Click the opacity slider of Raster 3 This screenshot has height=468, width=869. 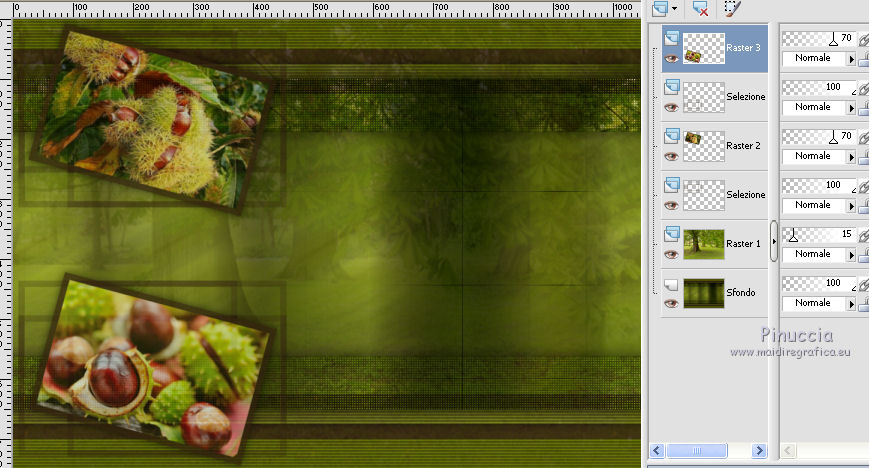click(818, 38)
